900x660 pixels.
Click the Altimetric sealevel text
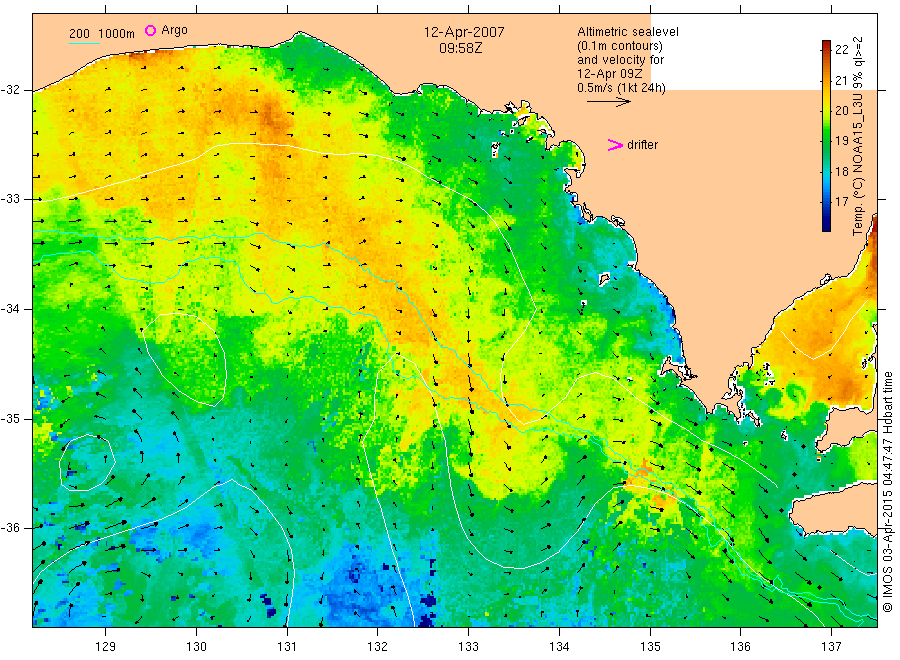(628, 32)
